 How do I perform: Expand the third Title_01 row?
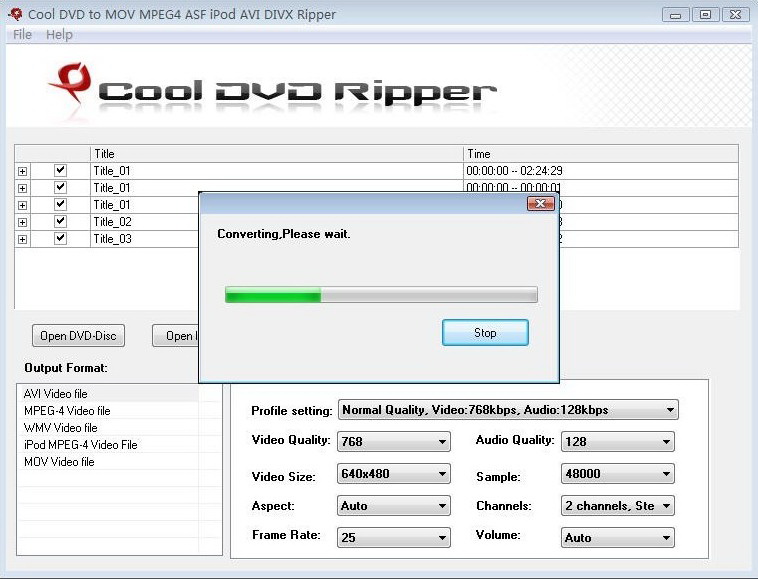pyautogui.click(x=22, y=205)
